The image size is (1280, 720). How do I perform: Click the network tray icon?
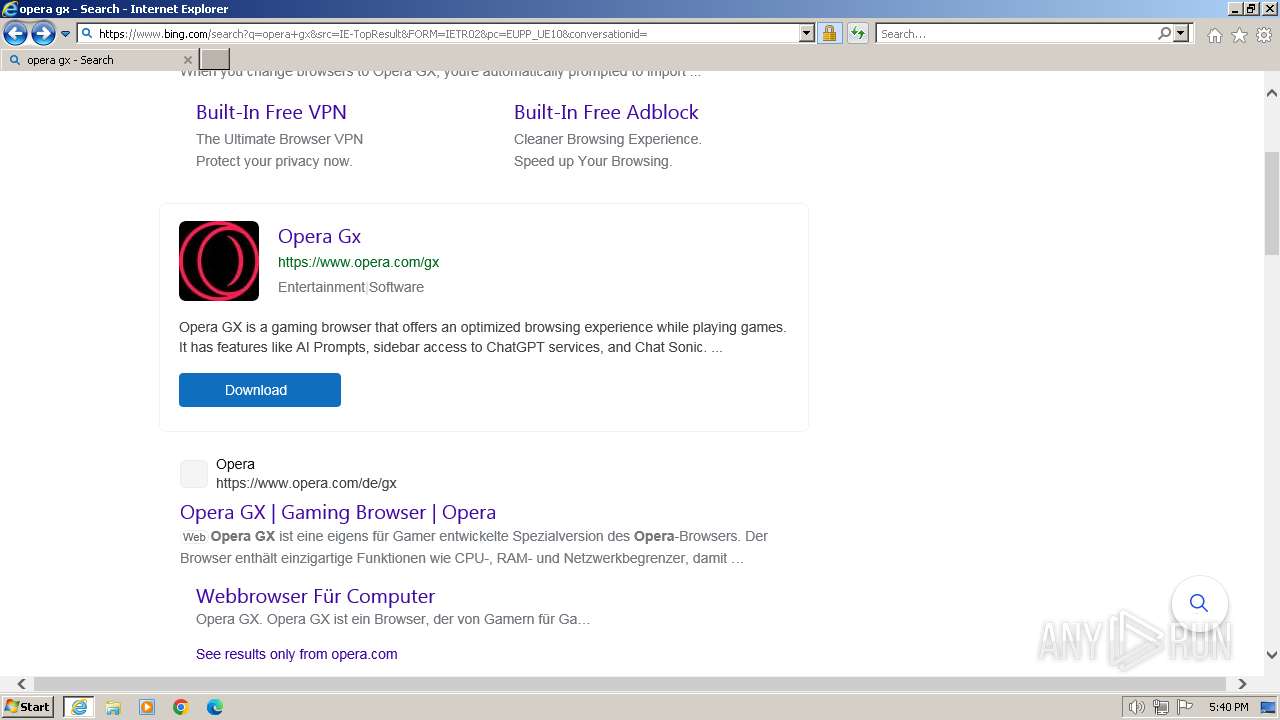(1161, 707)
